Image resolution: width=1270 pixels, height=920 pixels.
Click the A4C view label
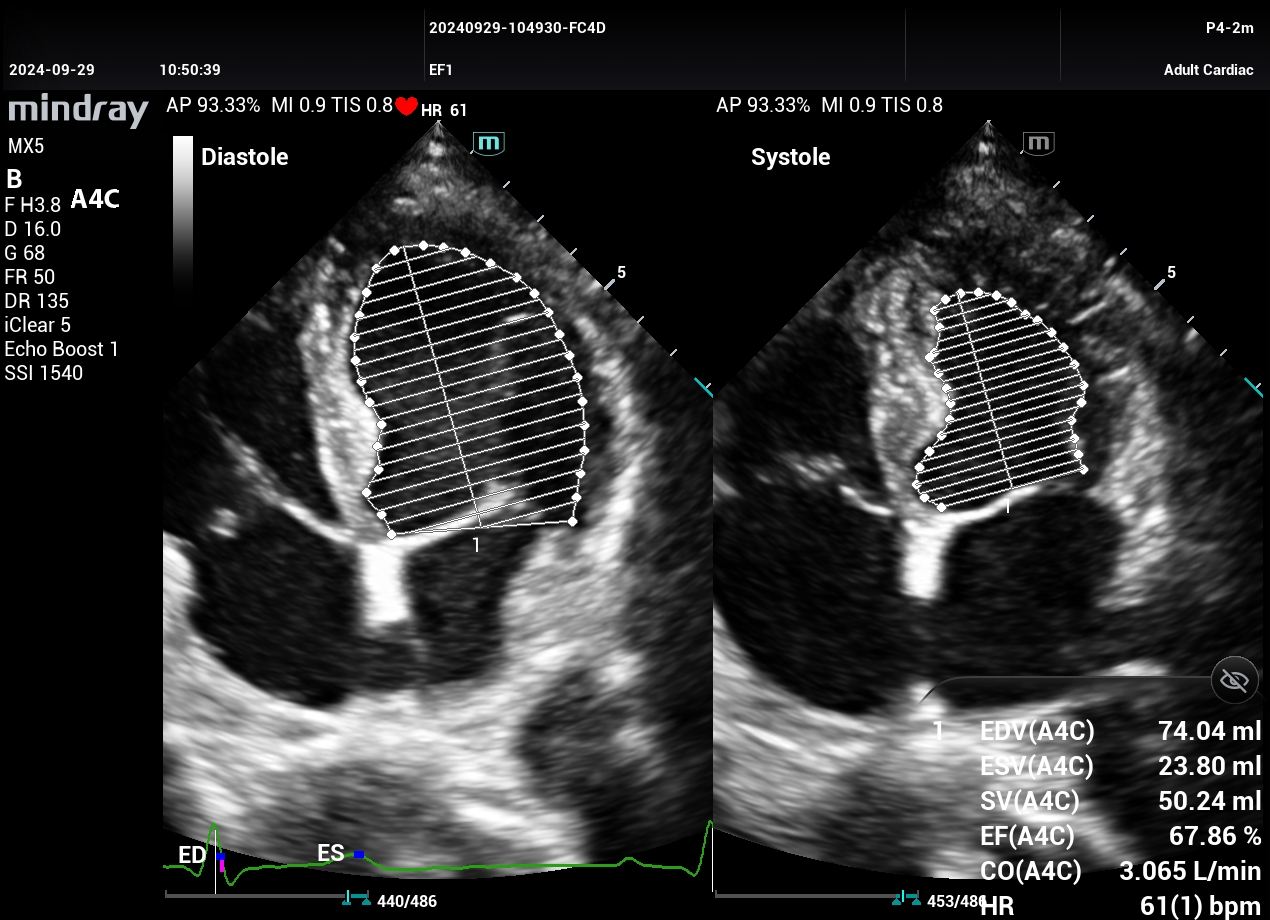[x=95, y=200]
